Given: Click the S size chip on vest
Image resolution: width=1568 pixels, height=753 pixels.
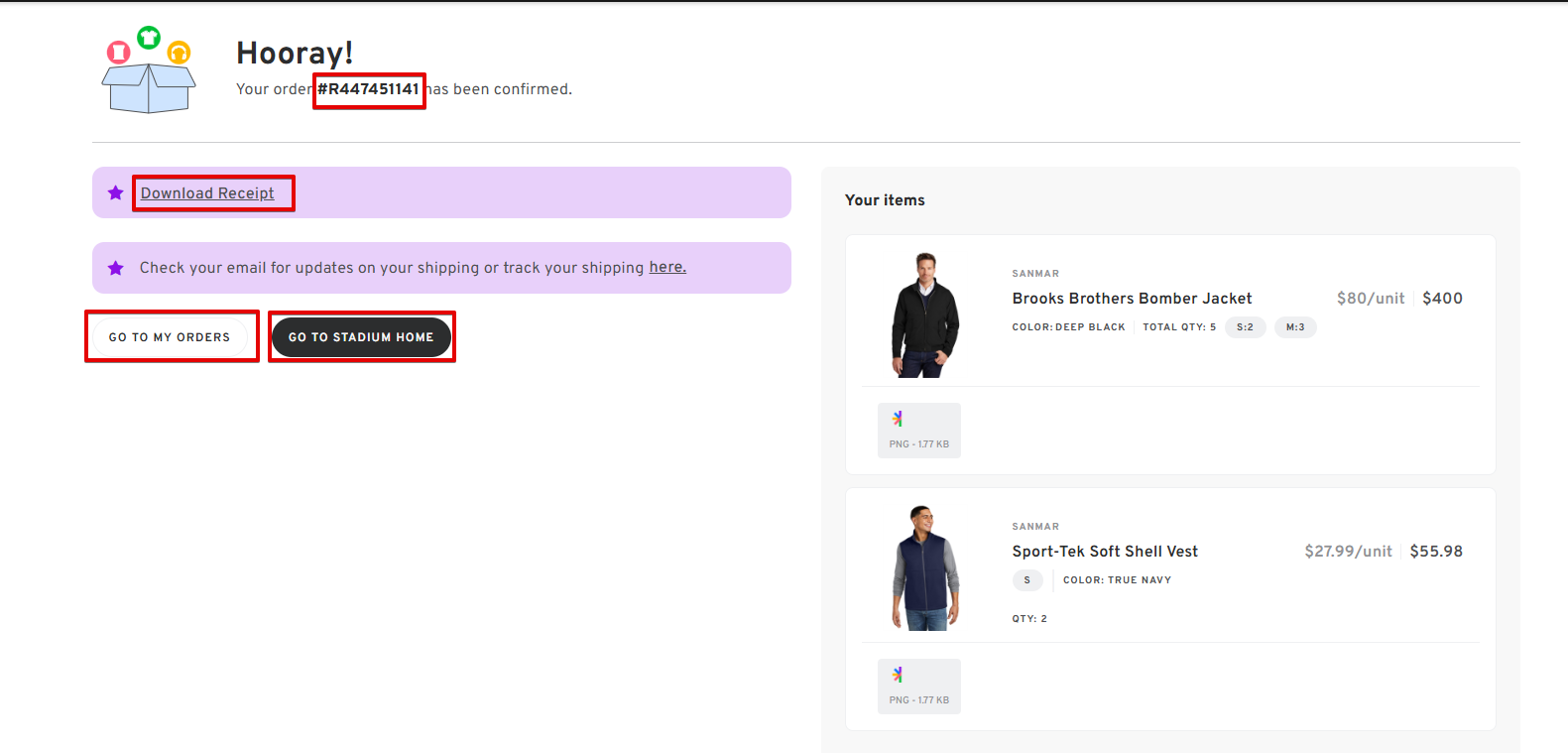Looking at the screenshot, I should 1027,580.
